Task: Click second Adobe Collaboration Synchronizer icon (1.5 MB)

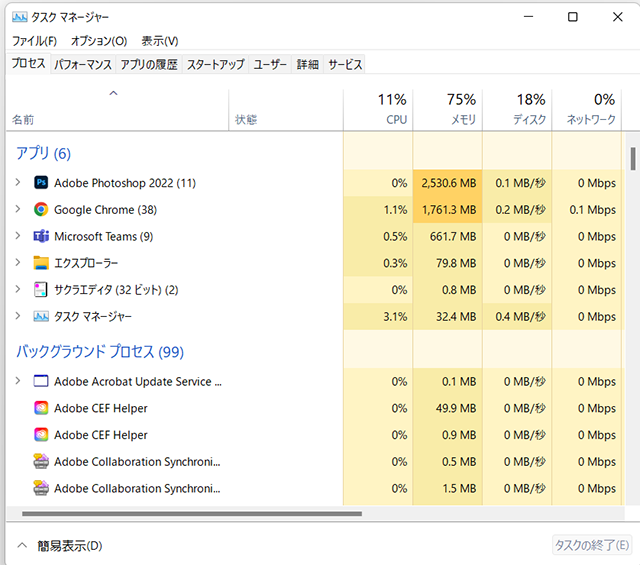Action: [x=41, y=488]
